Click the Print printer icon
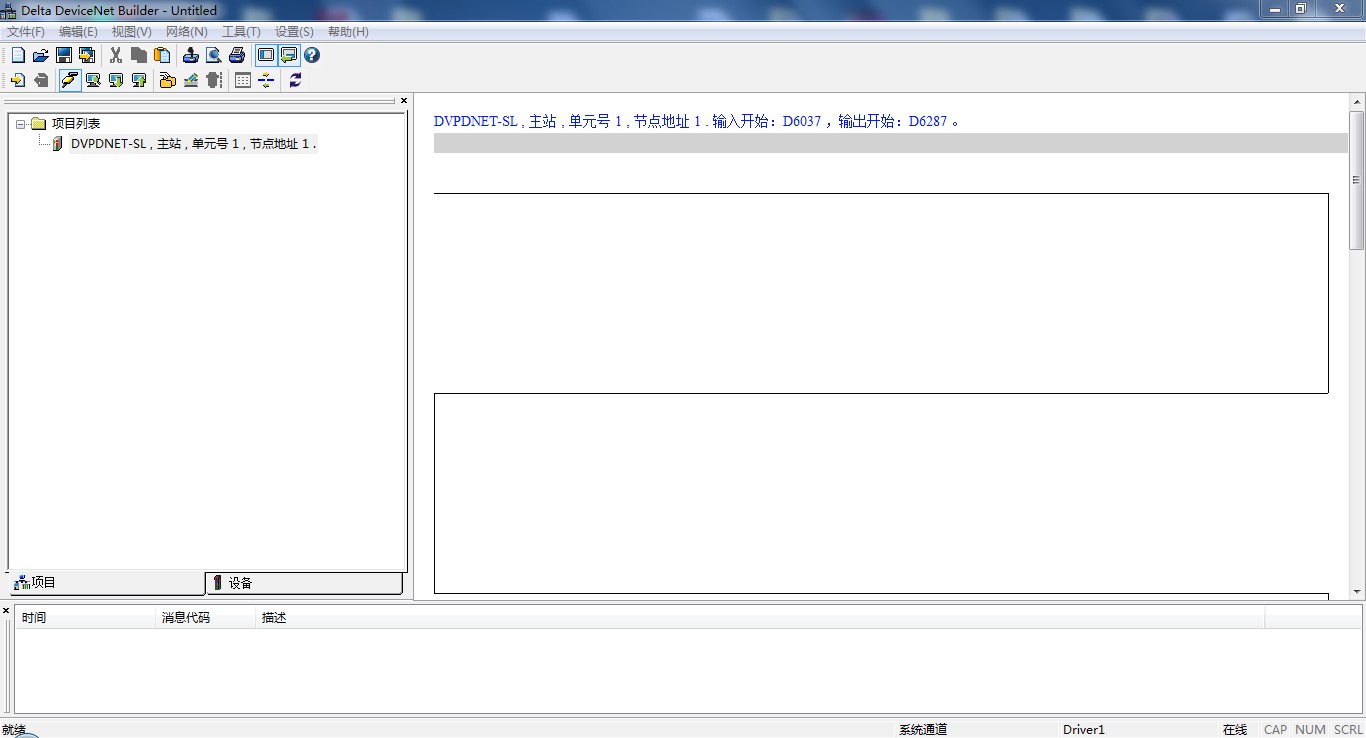This screenshot has height=738, width=1366. pos(237,56)
